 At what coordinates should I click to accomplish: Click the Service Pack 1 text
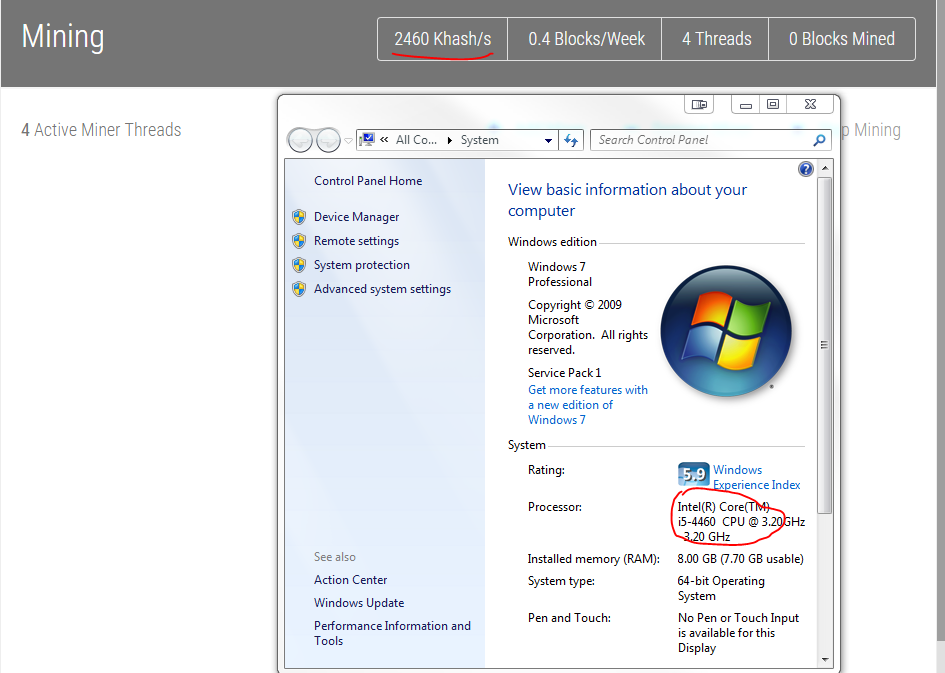(564, 372)
